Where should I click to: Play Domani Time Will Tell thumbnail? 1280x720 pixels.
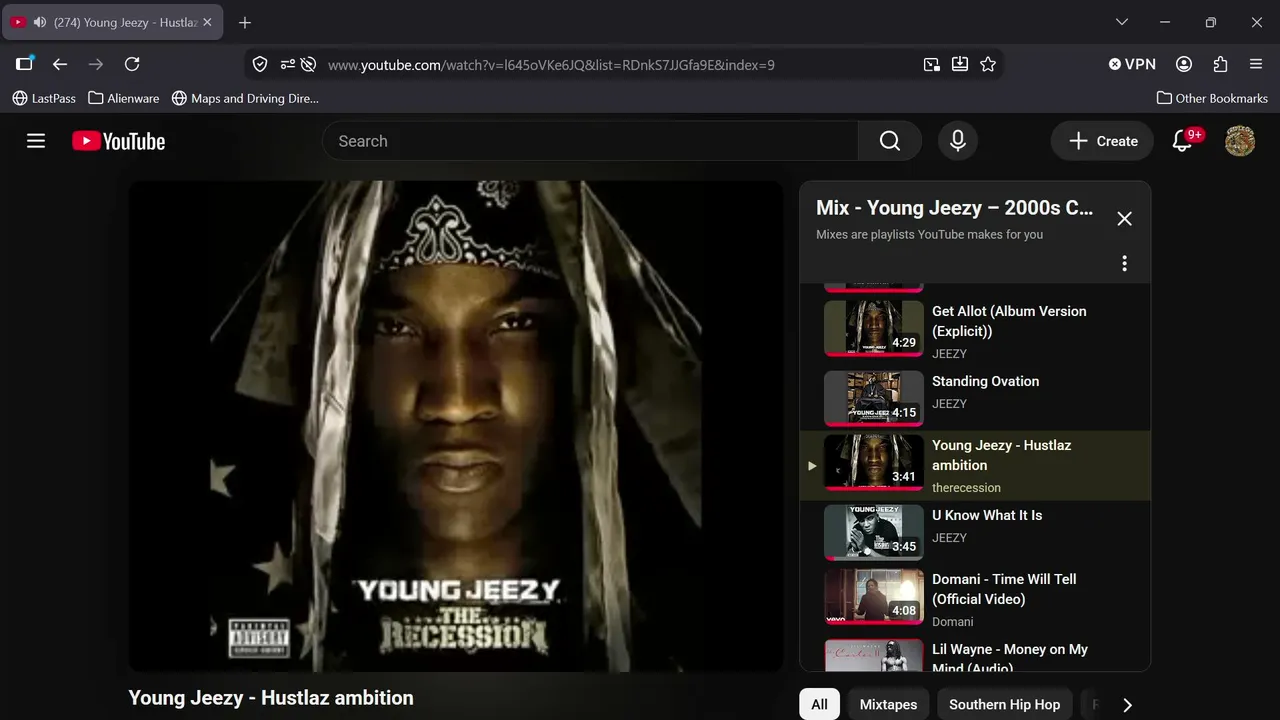pos(874,596)
